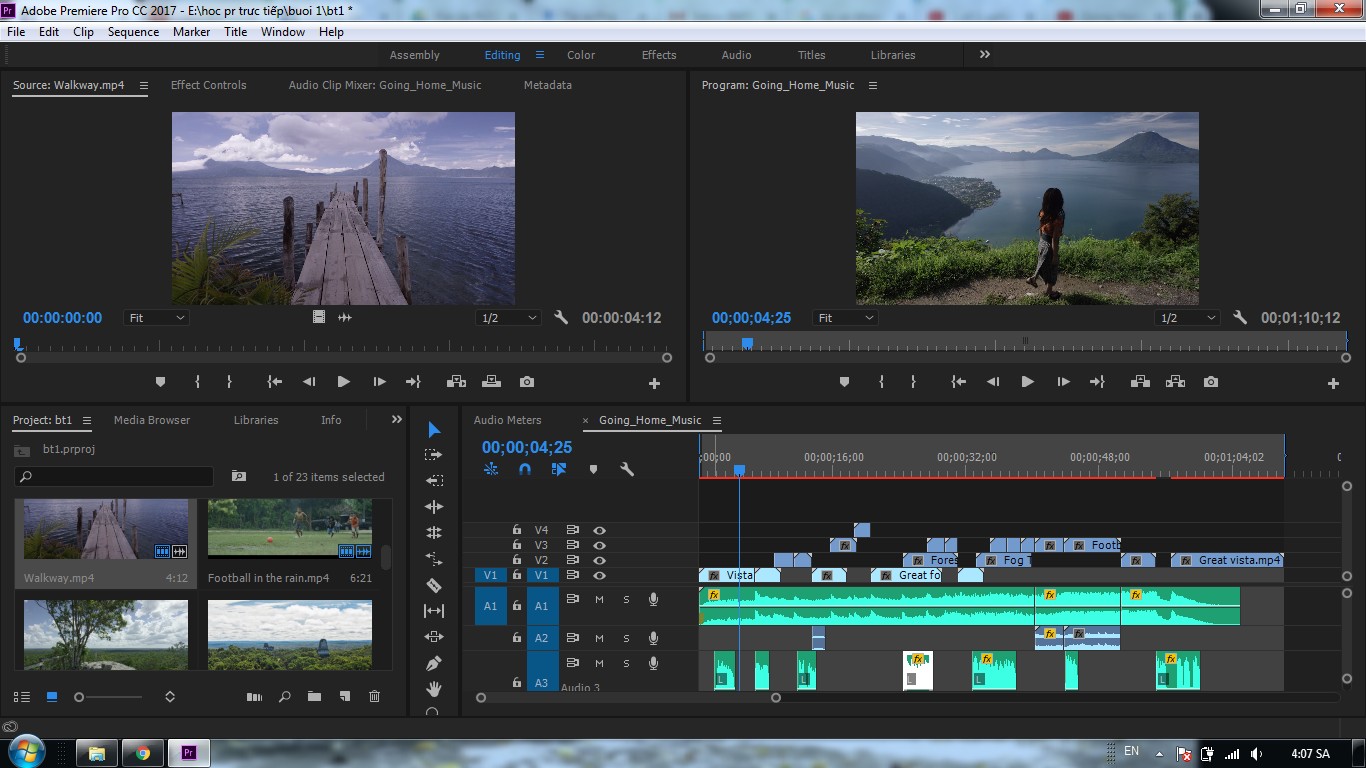Open the Marker menu
Screen dimensions: 1366x768
click(191, 32)
